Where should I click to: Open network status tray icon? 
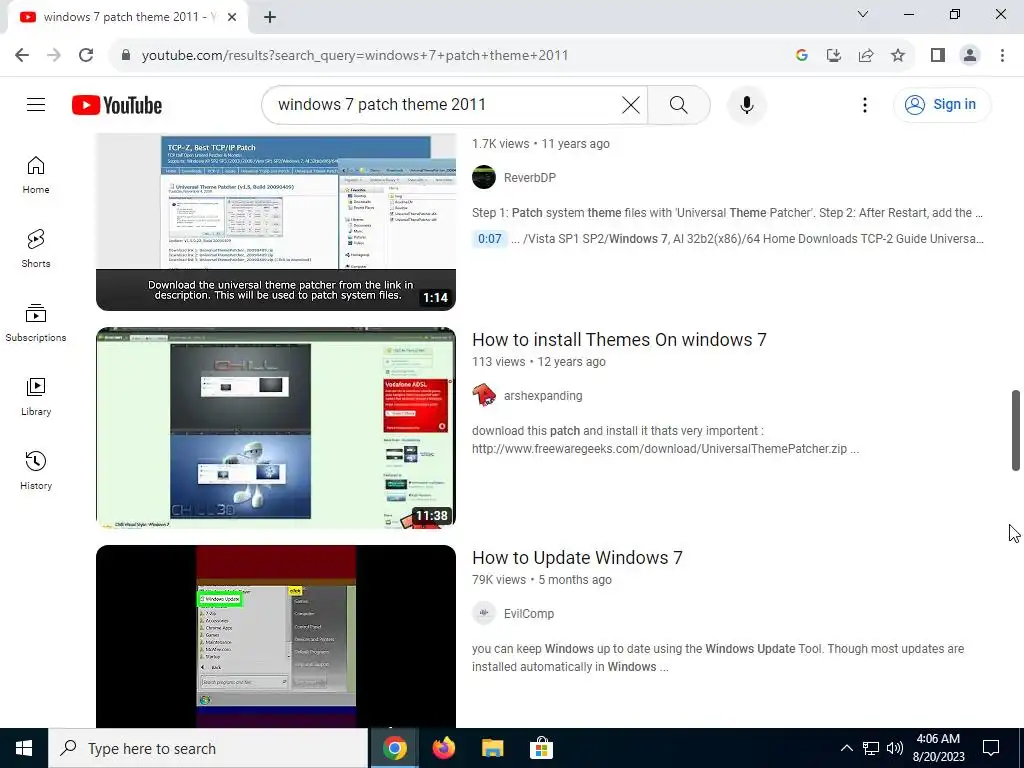click(x=871, y=748)
